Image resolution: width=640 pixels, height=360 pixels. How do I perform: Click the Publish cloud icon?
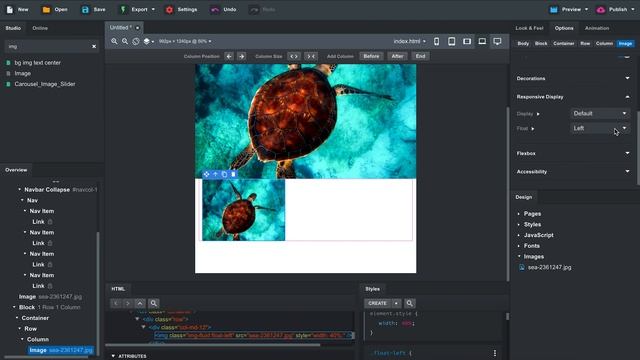pos(600,9)
